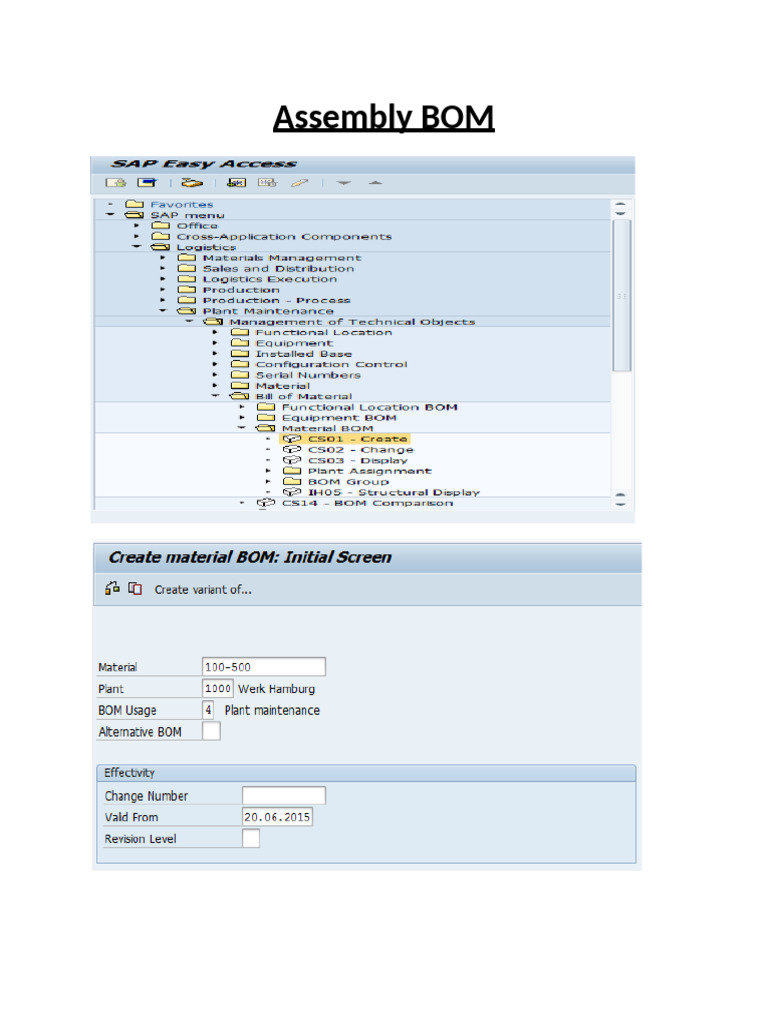The width and height of the screenshot is (768, 1024).
Task: Click the open SAP menu folder icon
Action: coord(135,215)
